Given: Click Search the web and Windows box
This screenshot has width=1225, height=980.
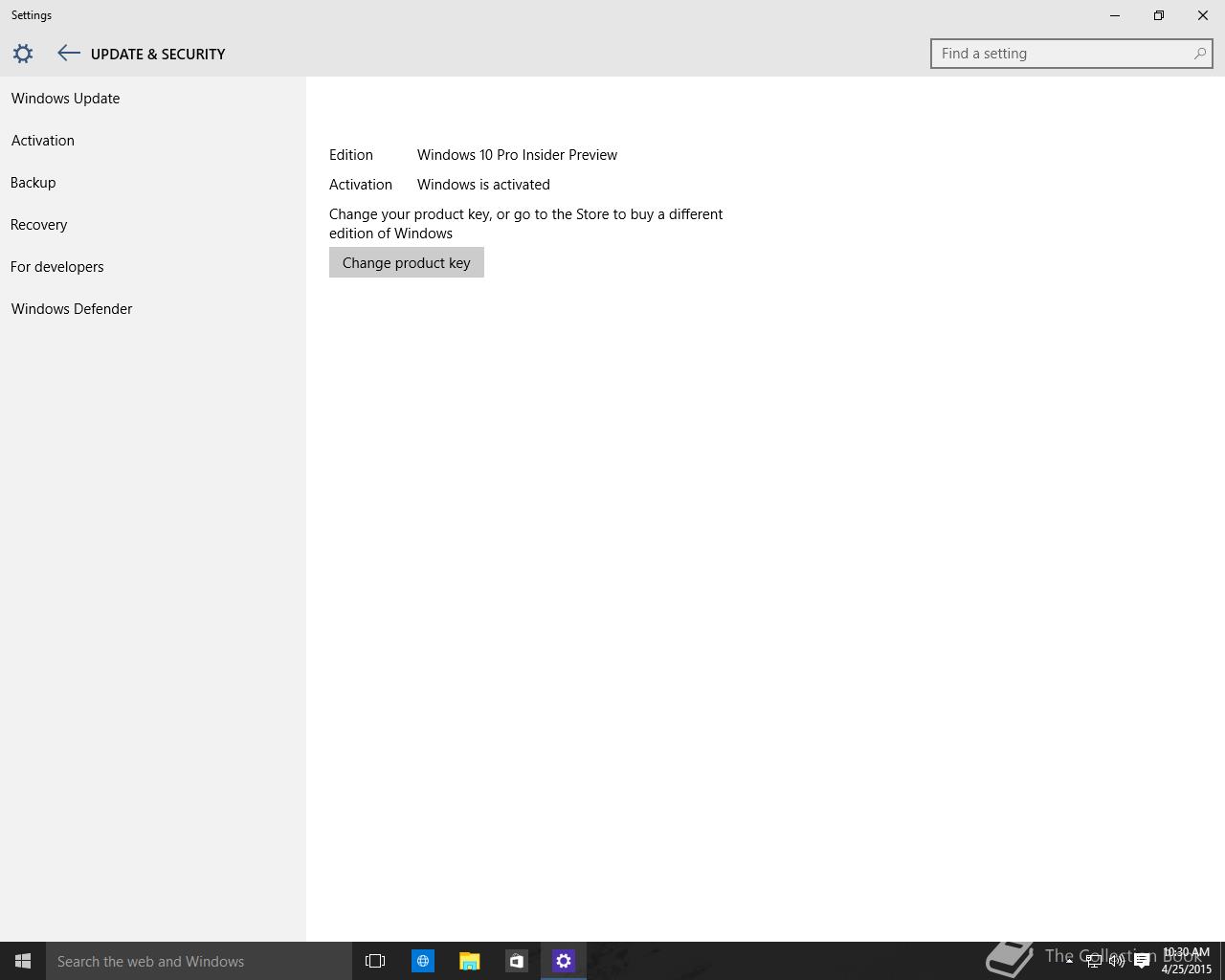Looking at the screenshot, I should click(199, 961).
